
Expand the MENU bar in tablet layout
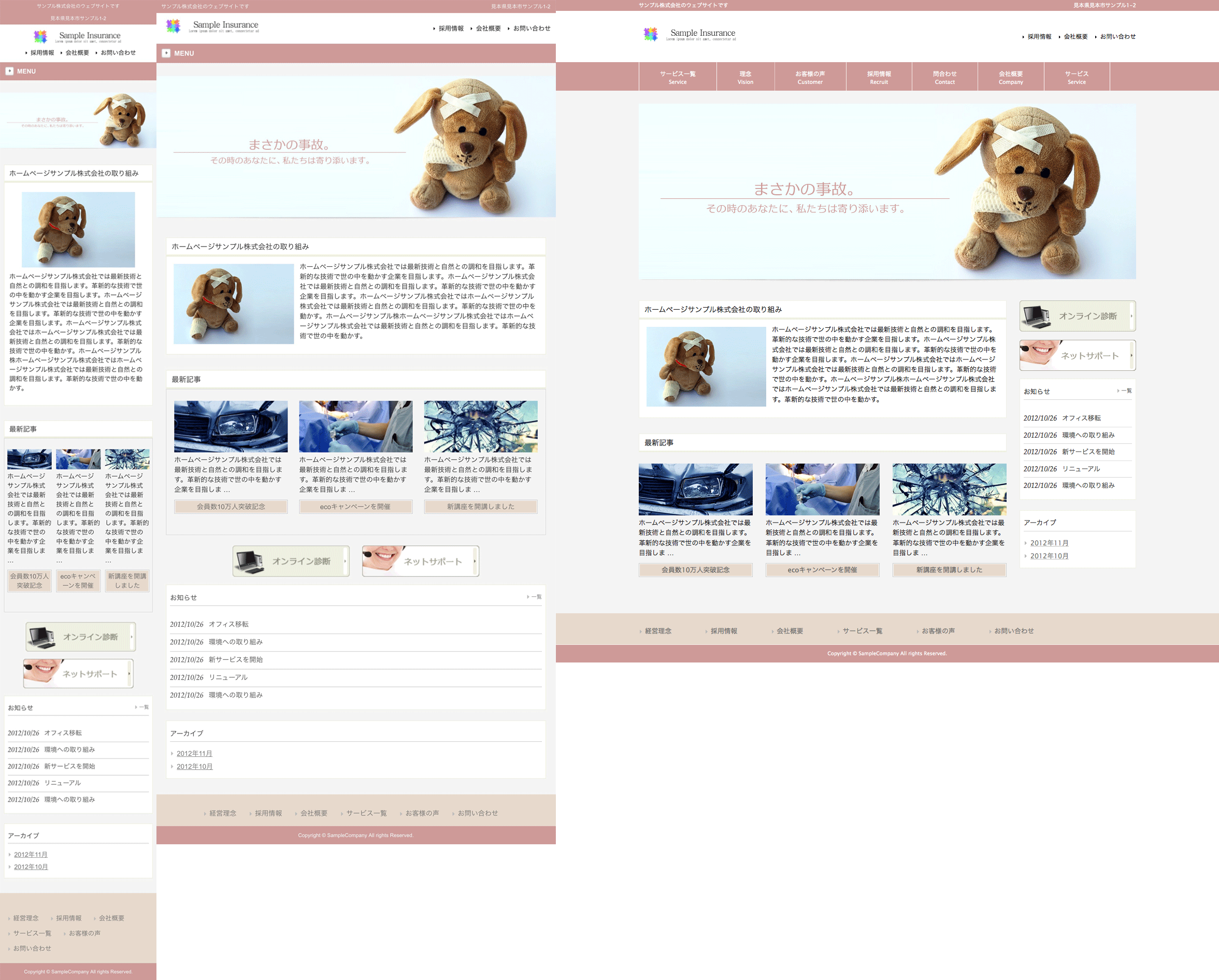point(355,53)
